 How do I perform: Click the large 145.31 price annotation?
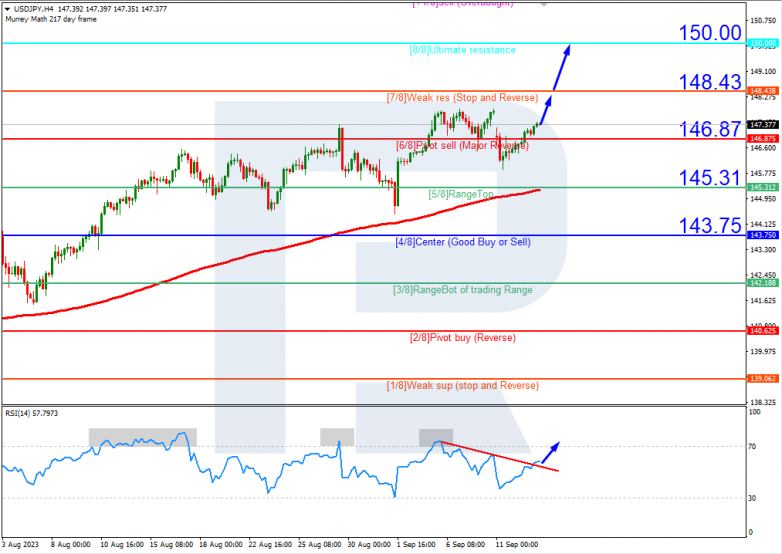click(710, 178)
